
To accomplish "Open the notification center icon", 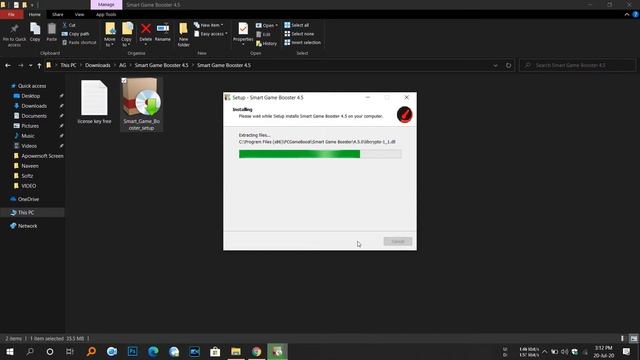I will click(627, 351).
